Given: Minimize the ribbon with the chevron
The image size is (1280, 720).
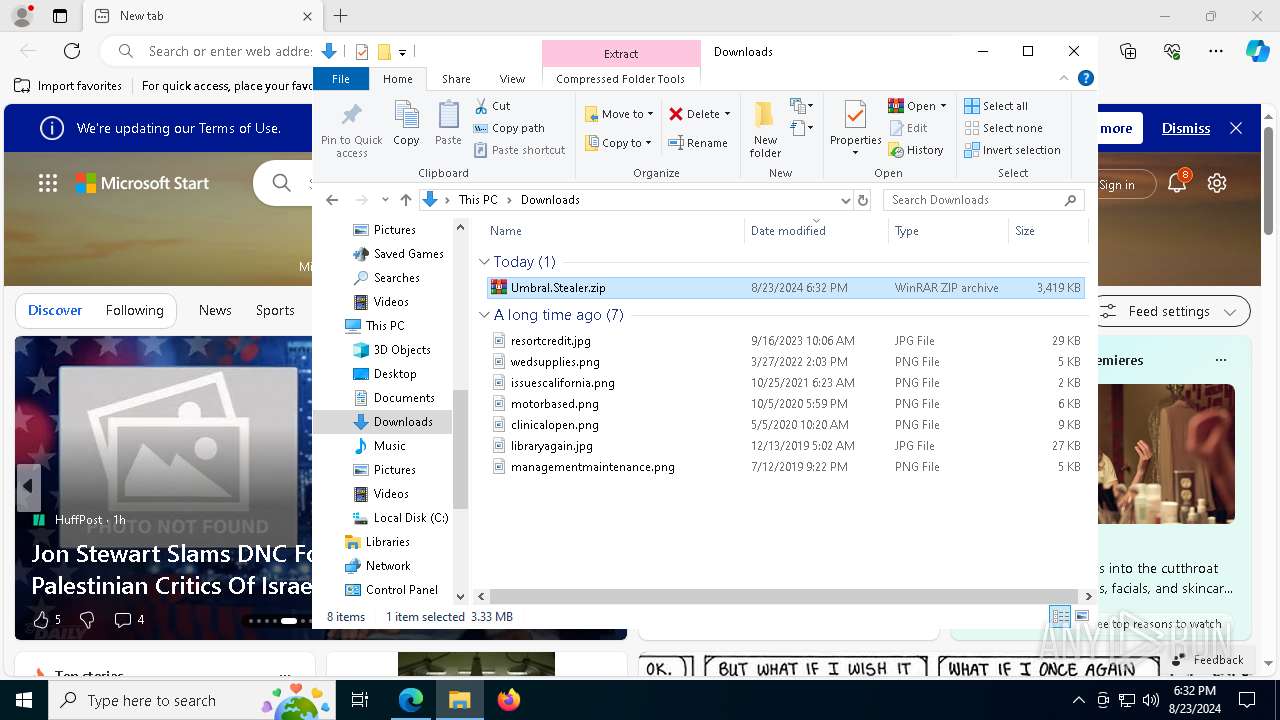Looking at the screenshot, I should 1064,78.
